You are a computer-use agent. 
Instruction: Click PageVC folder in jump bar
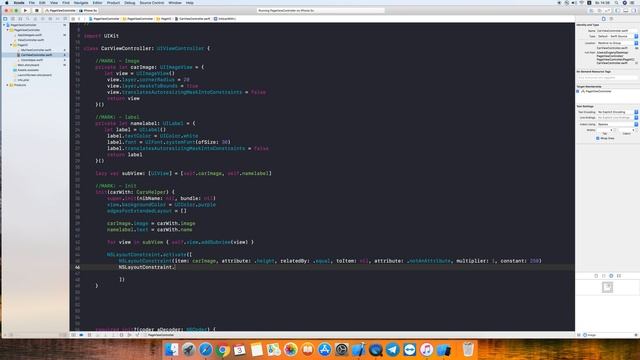pyautogui.click(x=164, y=19)
